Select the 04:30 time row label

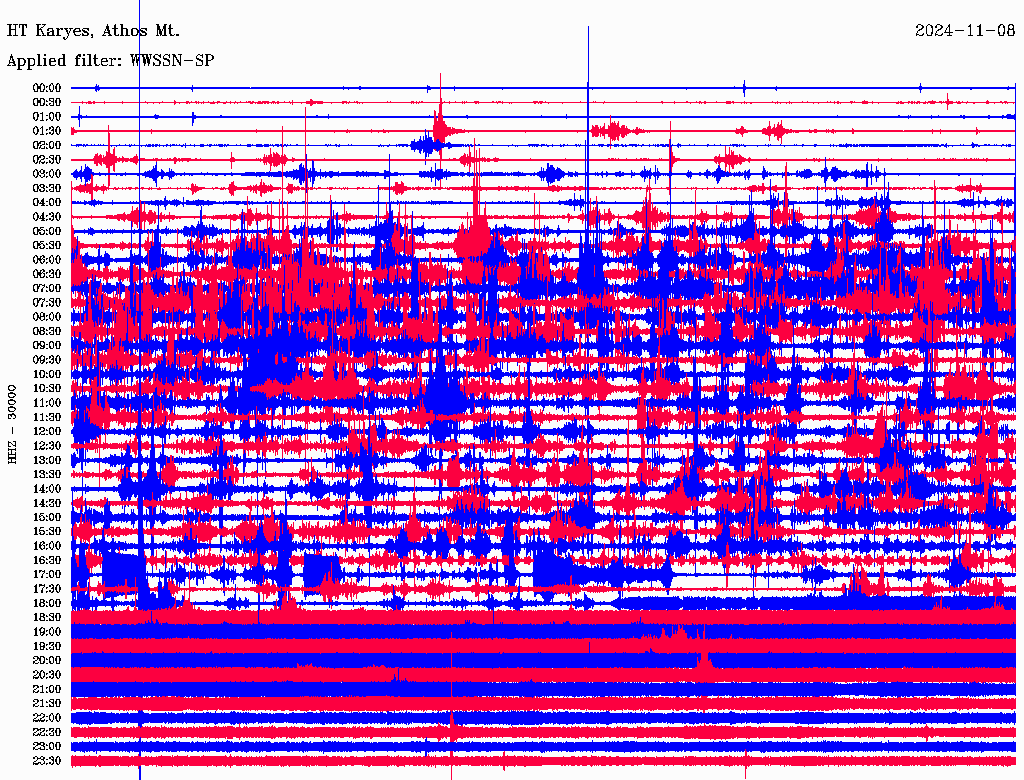tap(47, 217)
